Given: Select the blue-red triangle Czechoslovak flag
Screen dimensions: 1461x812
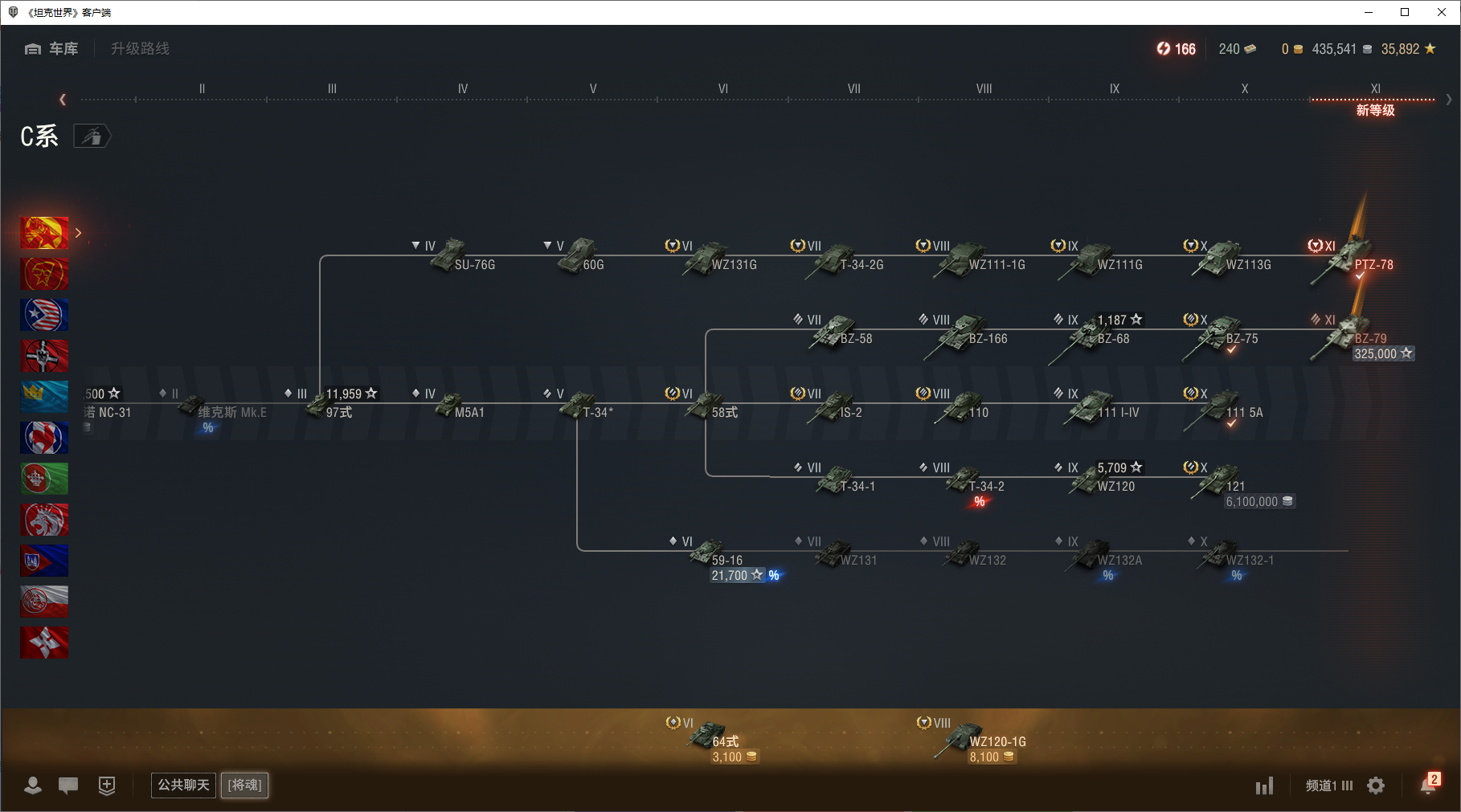Looking at the screenshot, I should [44, 561].
